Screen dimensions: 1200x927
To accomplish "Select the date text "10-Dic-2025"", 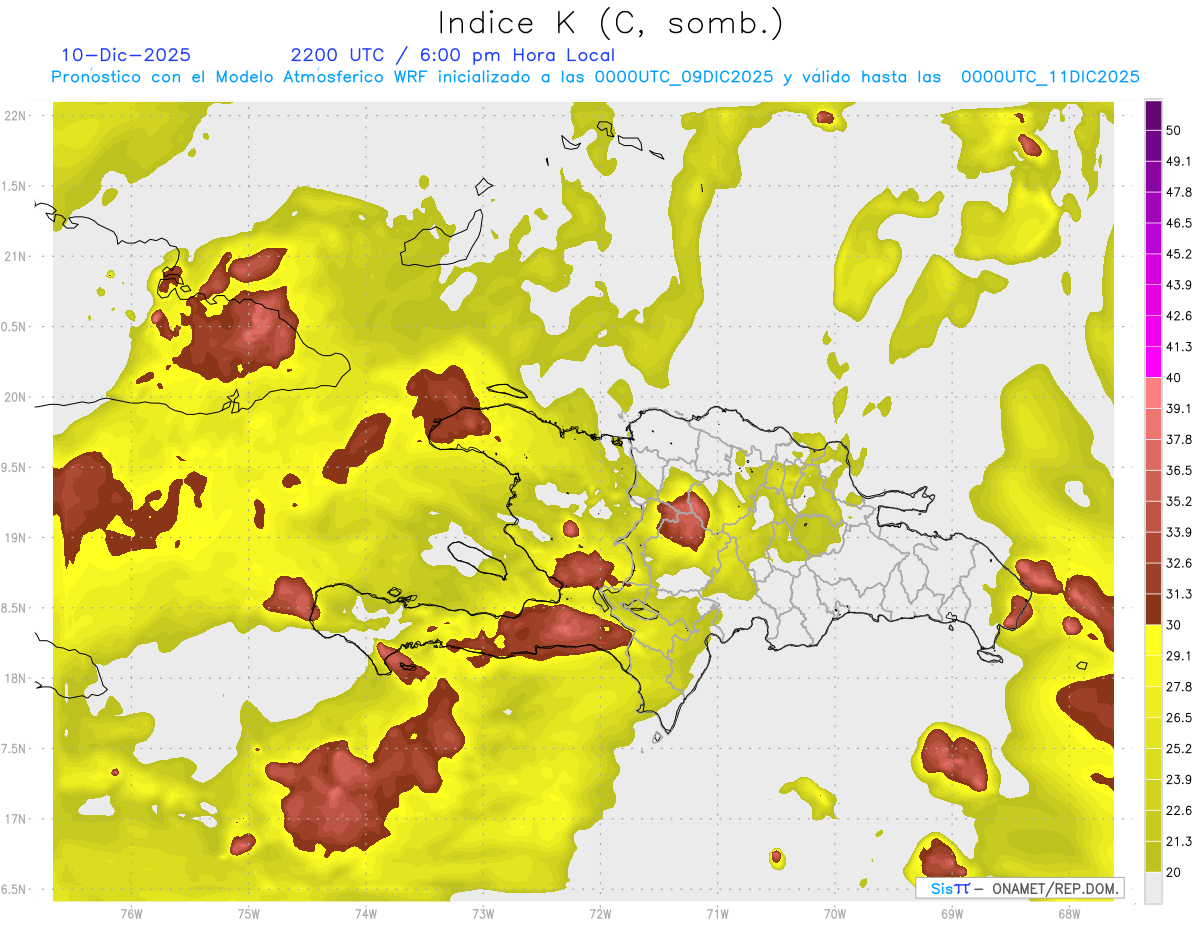I will [126, 55].
